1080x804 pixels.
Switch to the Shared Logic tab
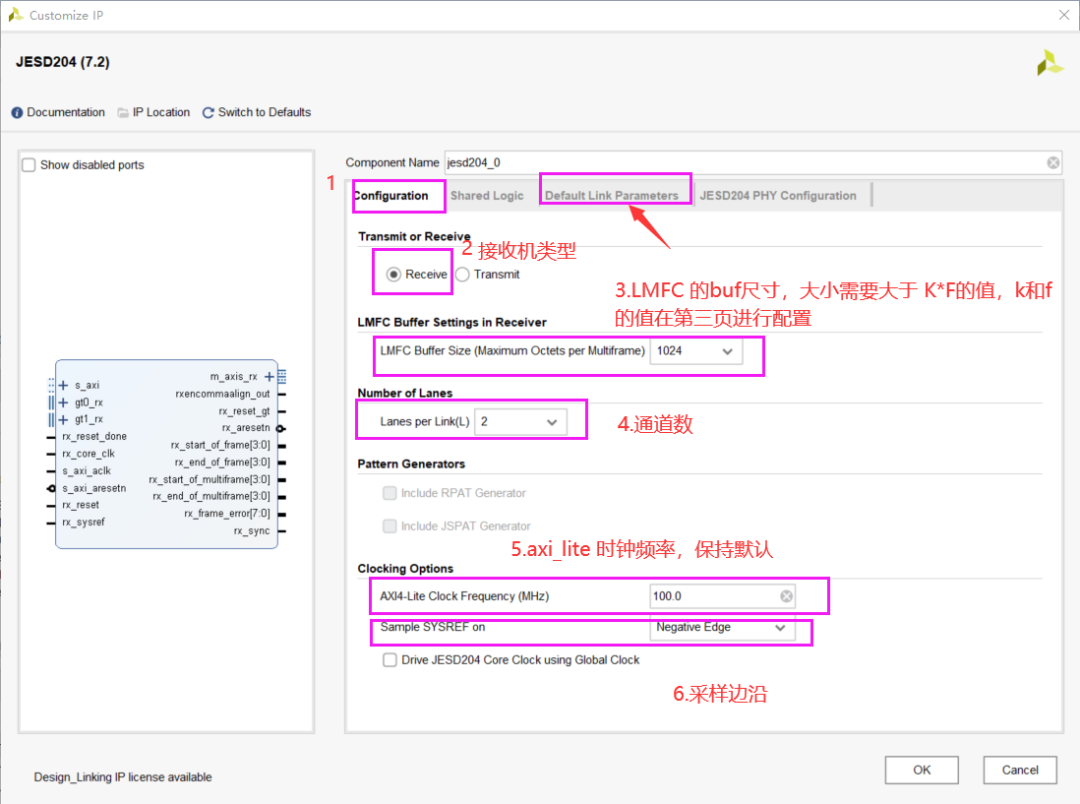click(487, 196)
